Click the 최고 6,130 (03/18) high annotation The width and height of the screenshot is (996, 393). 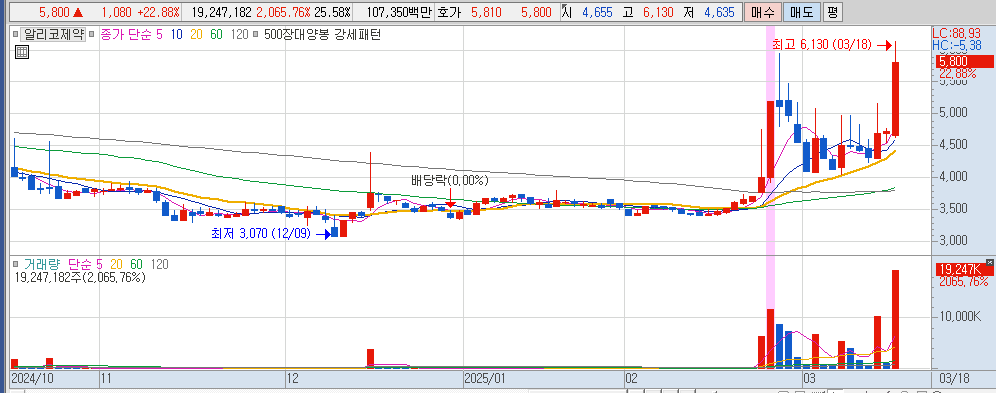[823, 45]
